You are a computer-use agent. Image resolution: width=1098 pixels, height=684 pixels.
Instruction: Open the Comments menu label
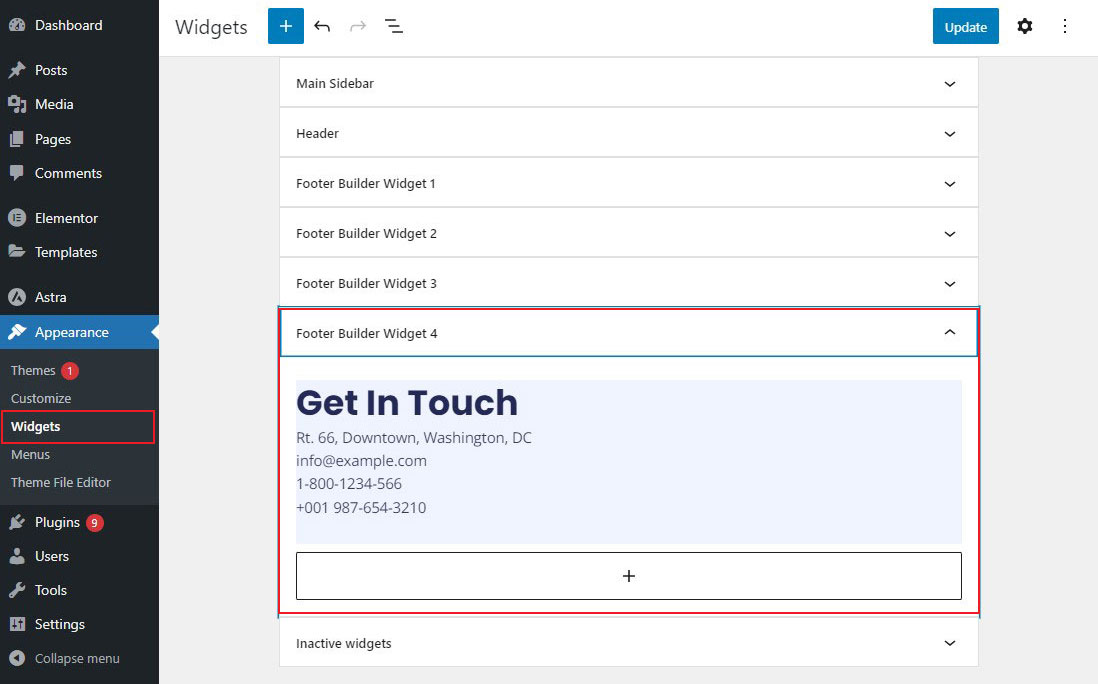point(68,173)
